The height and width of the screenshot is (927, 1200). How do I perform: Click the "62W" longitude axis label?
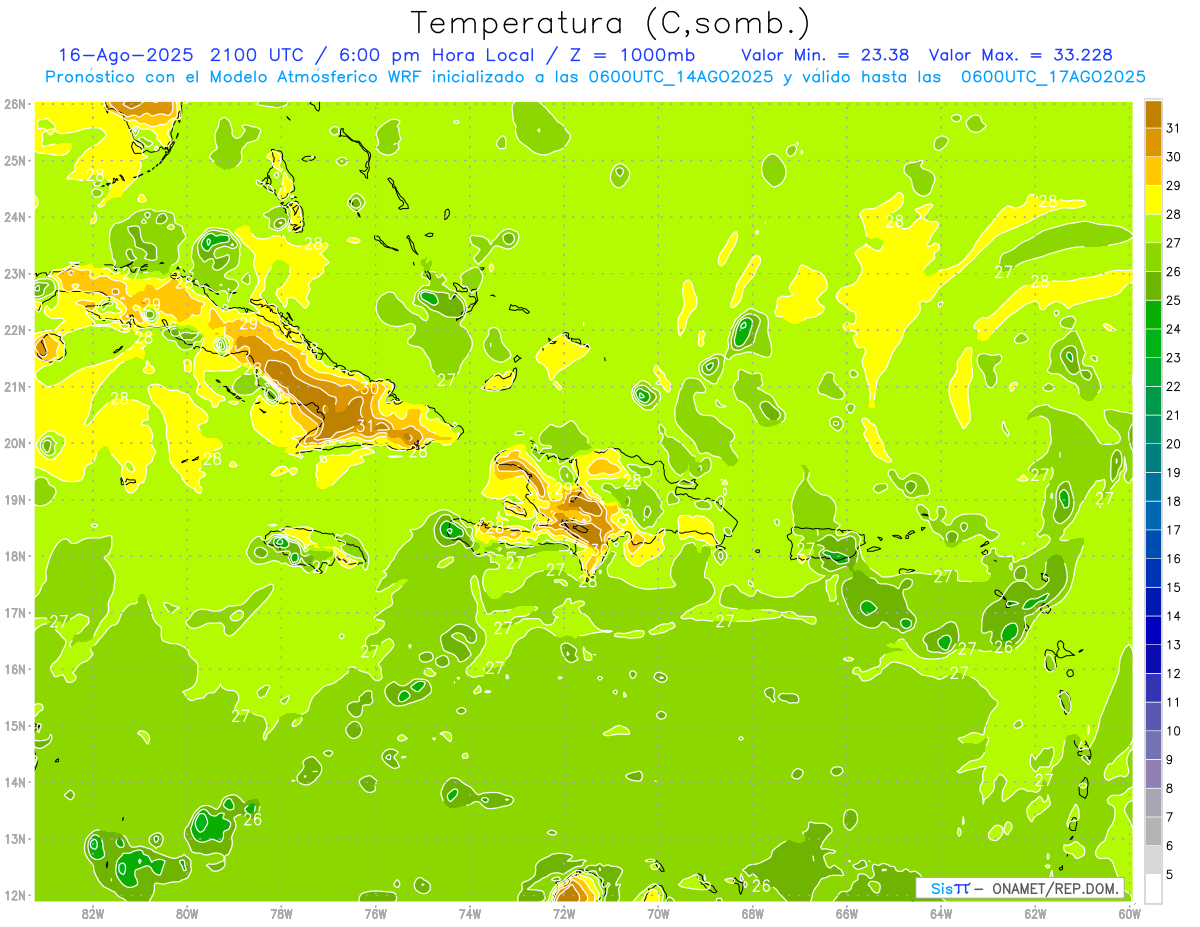point(1035,914)
